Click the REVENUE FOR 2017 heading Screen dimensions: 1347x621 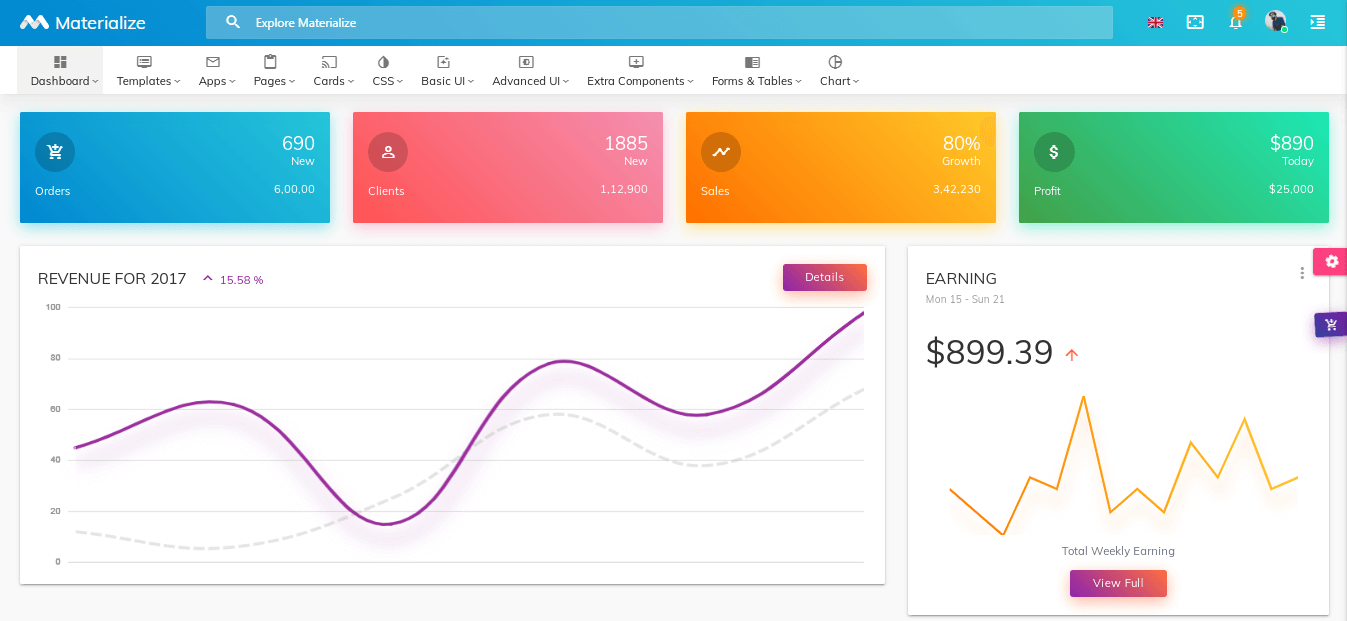[x=112, y=279]
